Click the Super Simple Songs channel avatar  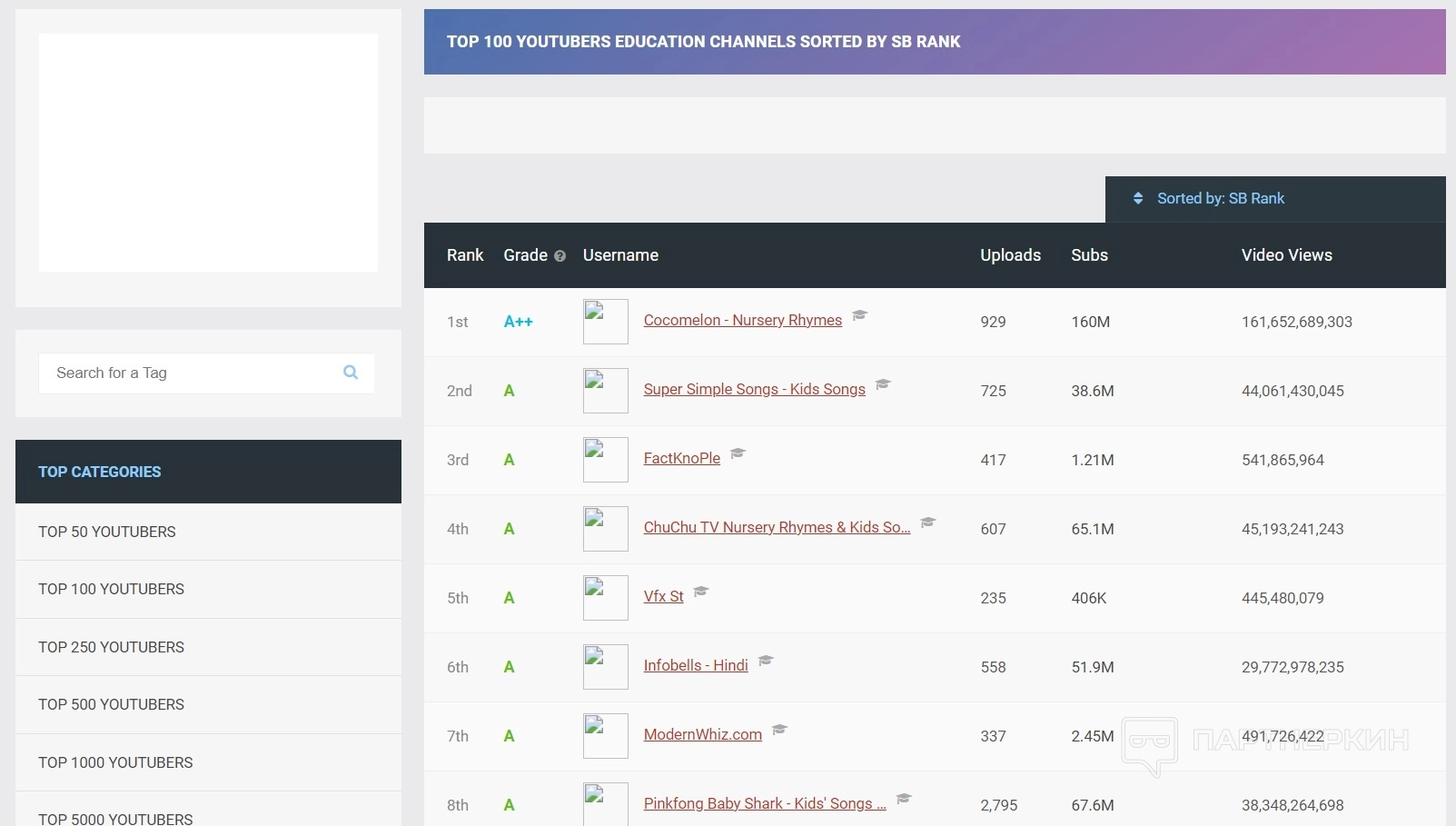605,391
